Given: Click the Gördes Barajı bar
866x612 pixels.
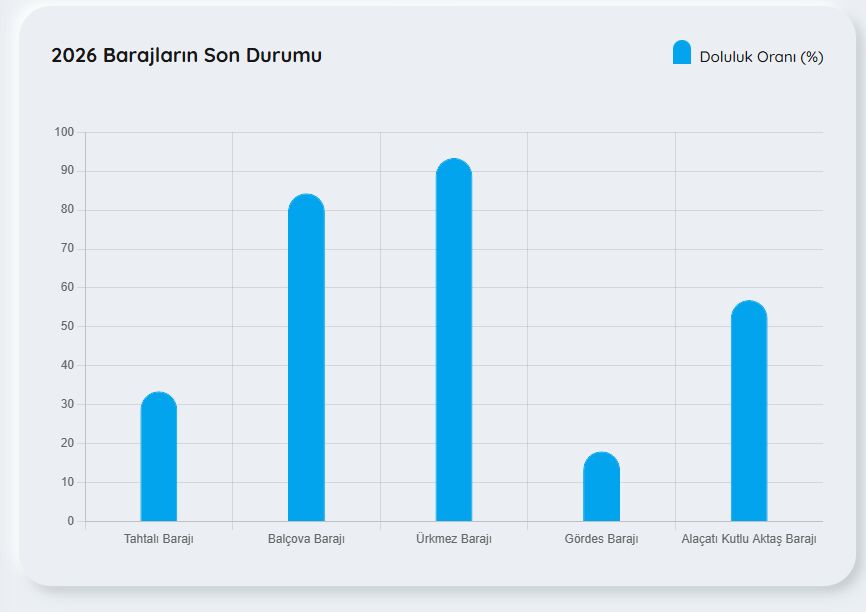Looking at the screenshot, I should 601,486.
